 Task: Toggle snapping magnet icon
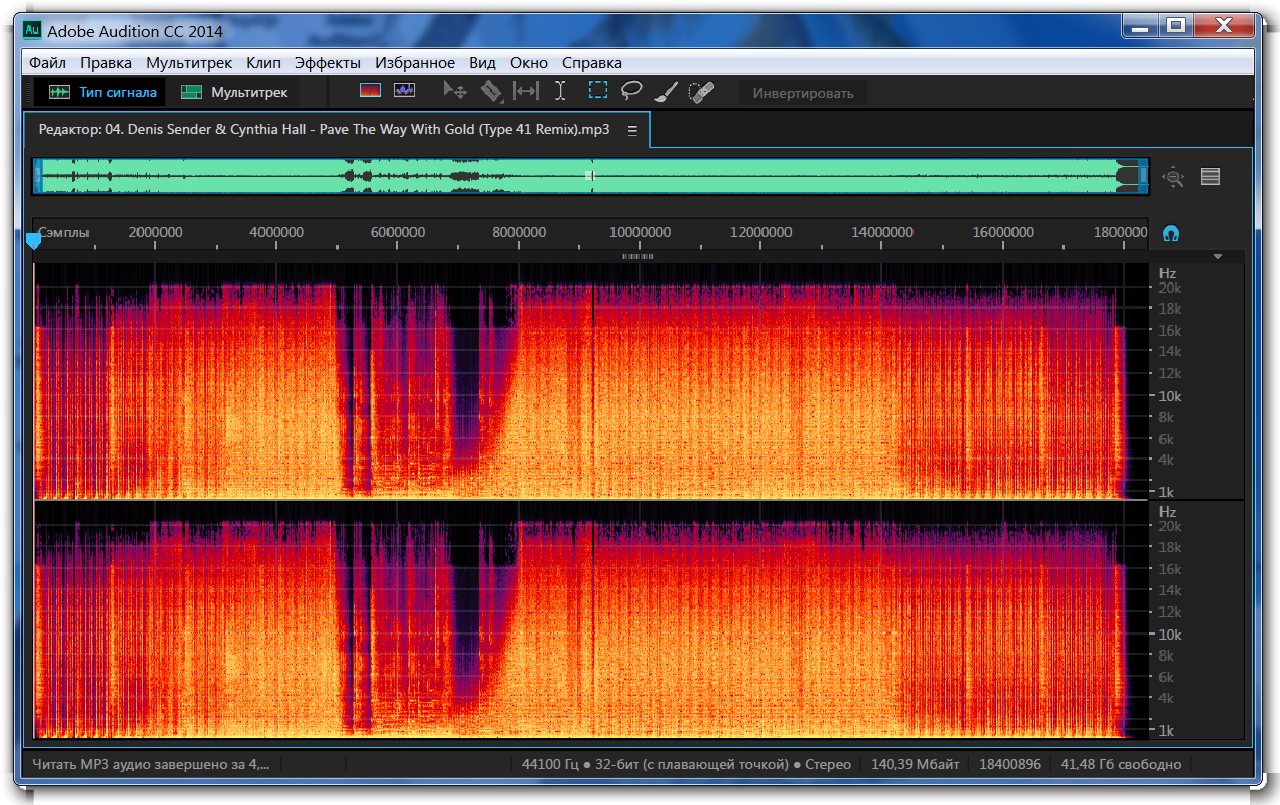[1171, 233]
